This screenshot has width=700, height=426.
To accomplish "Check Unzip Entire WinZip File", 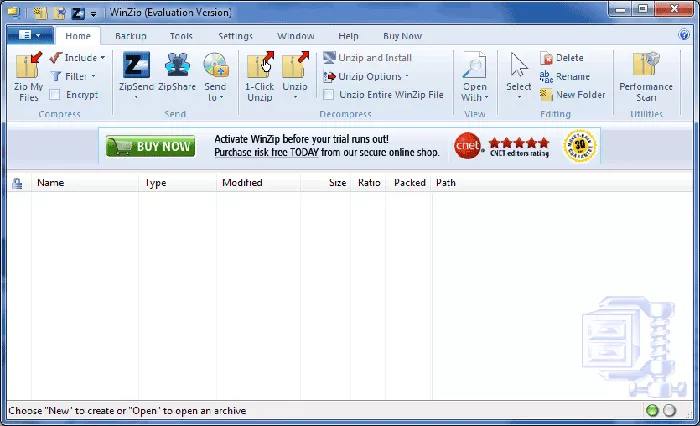I will pos(328,95).
